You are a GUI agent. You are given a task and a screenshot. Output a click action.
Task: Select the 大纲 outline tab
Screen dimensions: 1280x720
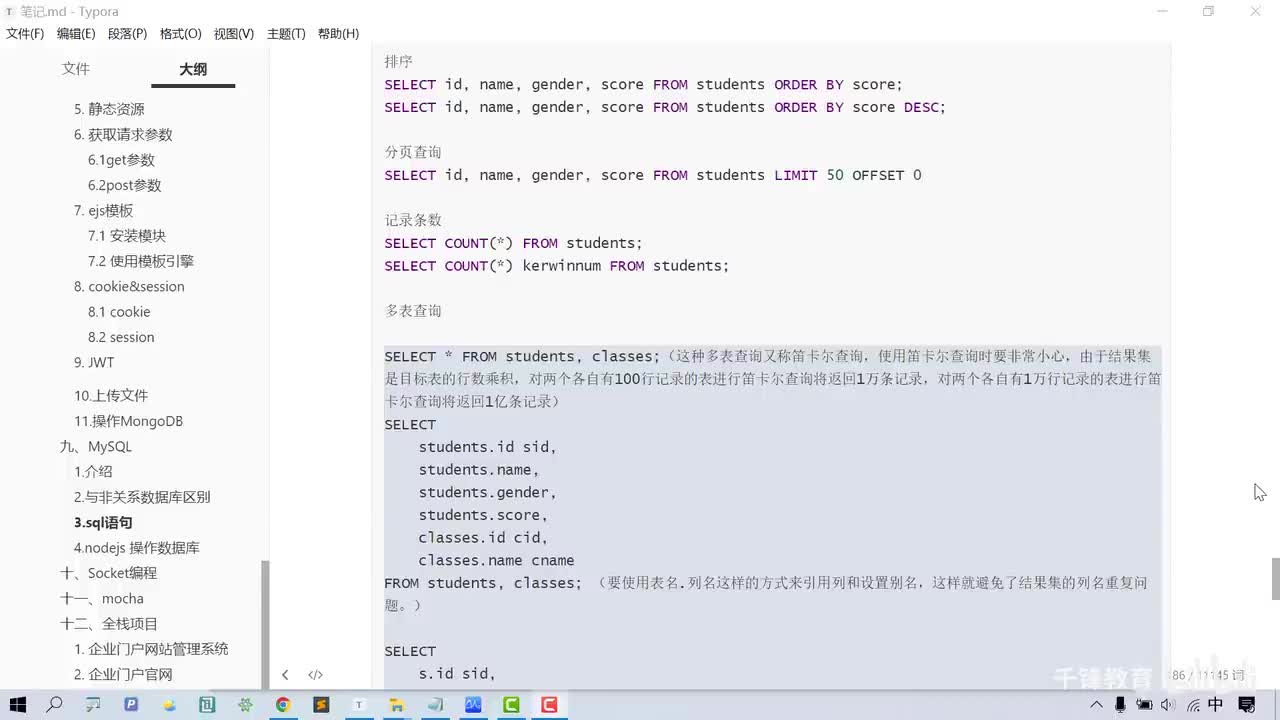193,69
